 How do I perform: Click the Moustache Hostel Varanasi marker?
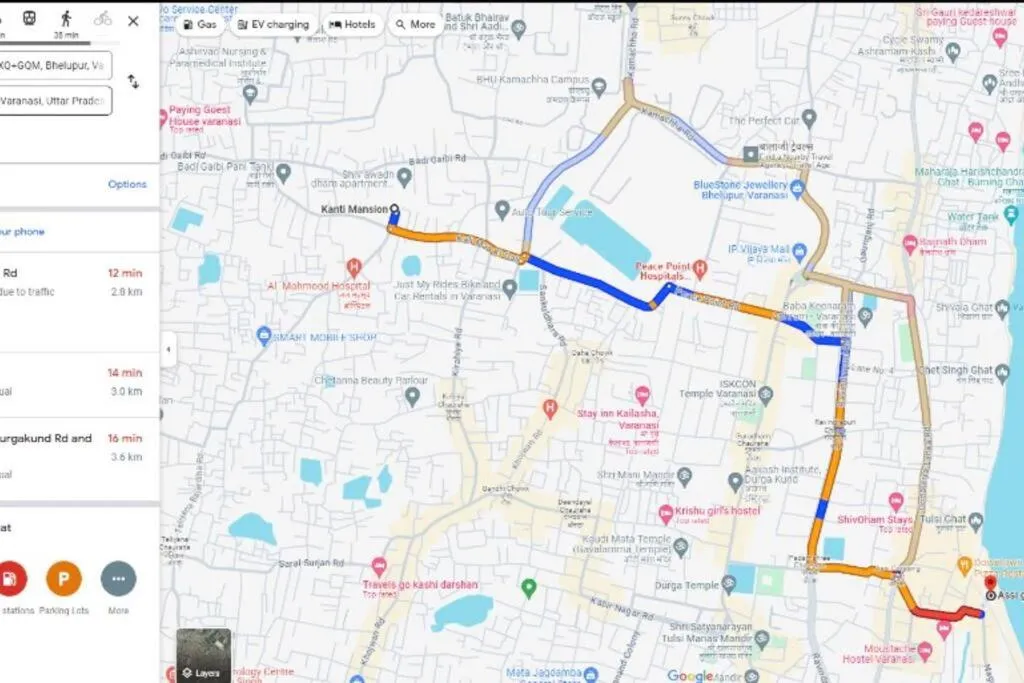(925, 650)
